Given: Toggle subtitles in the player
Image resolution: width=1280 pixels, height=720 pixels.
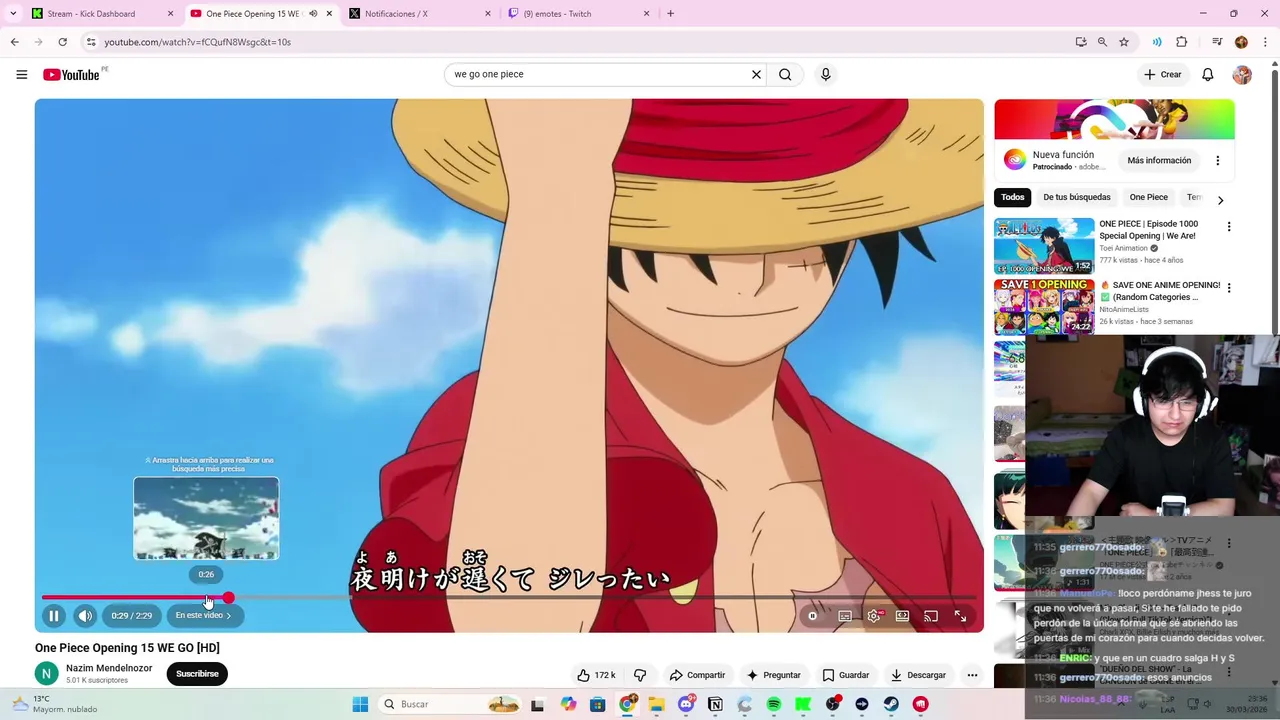Looking at the screenshot, I should pyautogui.click(x=845, y=616).
